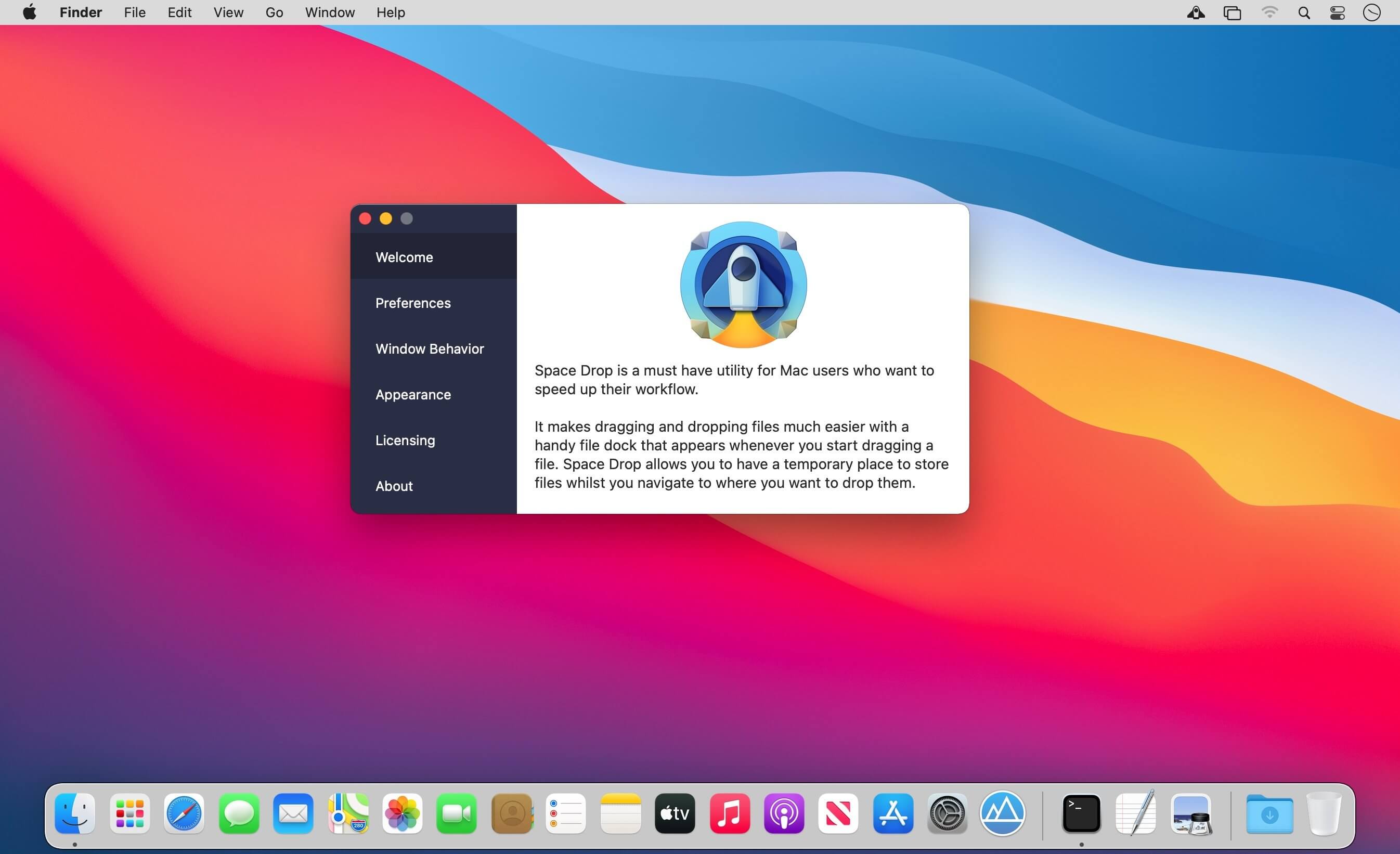Click the 'Space Drop is a must have utility' paragraph
Viewport: 1400px width, 854px height.
(734, 380)
